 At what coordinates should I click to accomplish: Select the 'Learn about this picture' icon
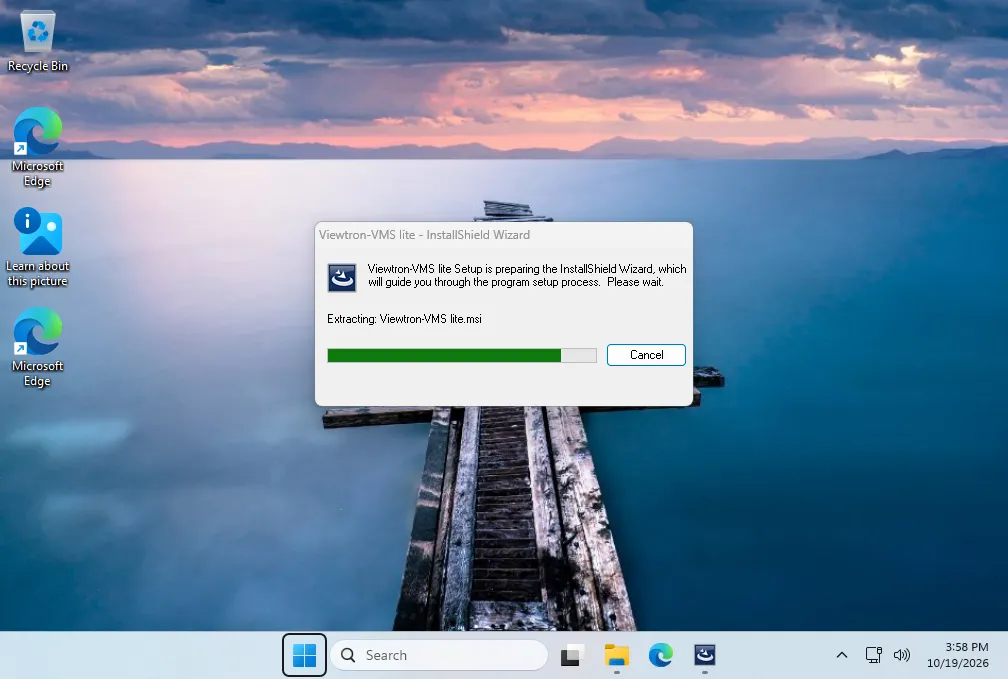tap(38, 247)
